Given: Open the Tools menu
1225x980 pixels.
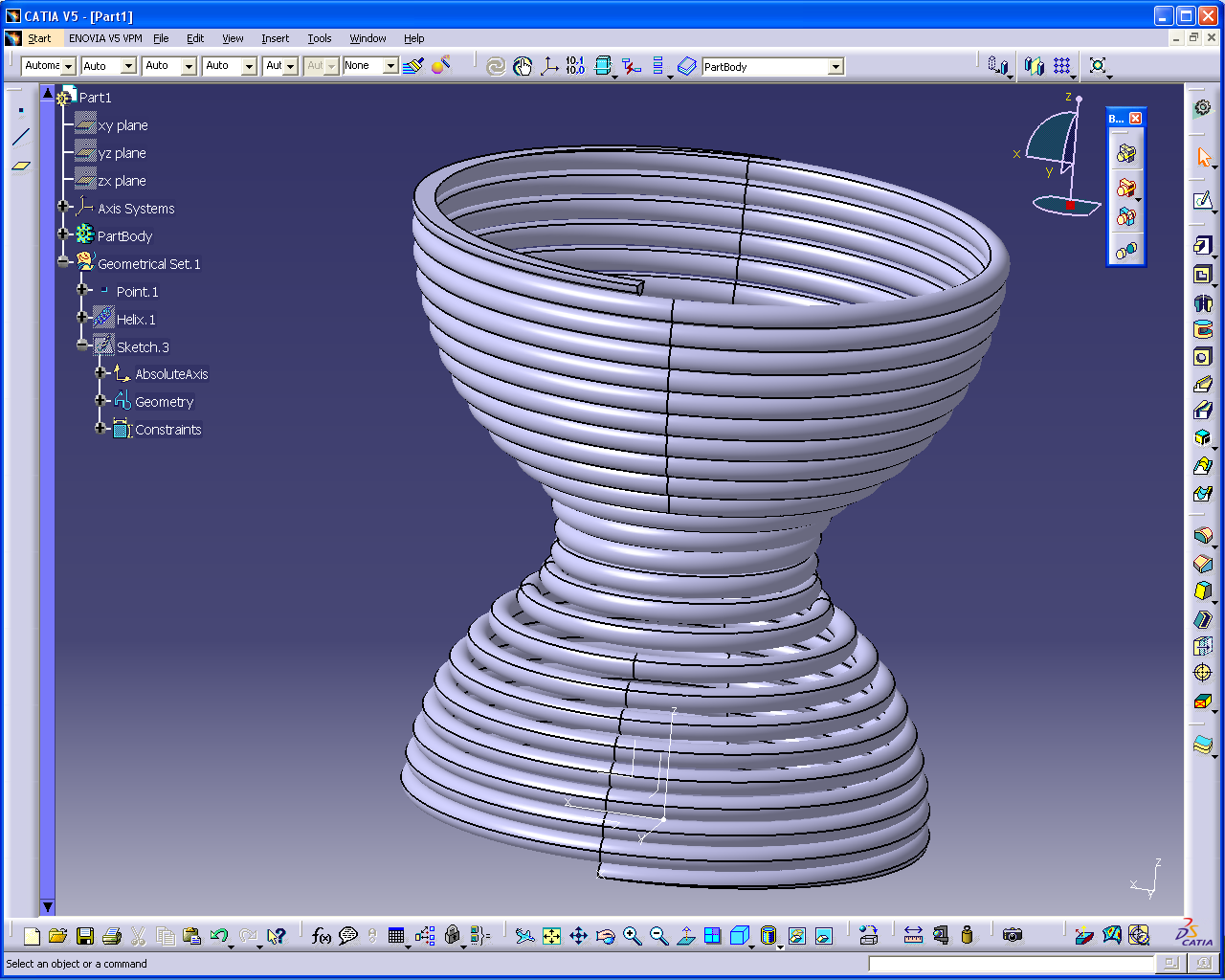Looking at the screenshot, I should point(320,38).
